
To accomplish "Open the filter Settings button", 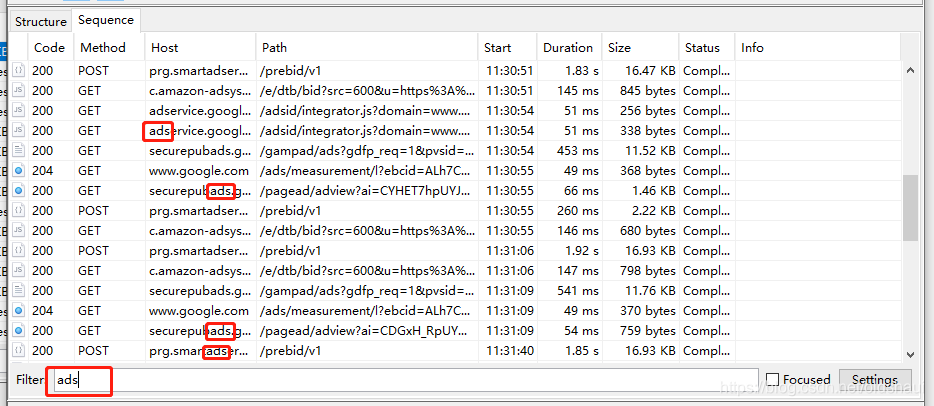I will pos(874,380).
